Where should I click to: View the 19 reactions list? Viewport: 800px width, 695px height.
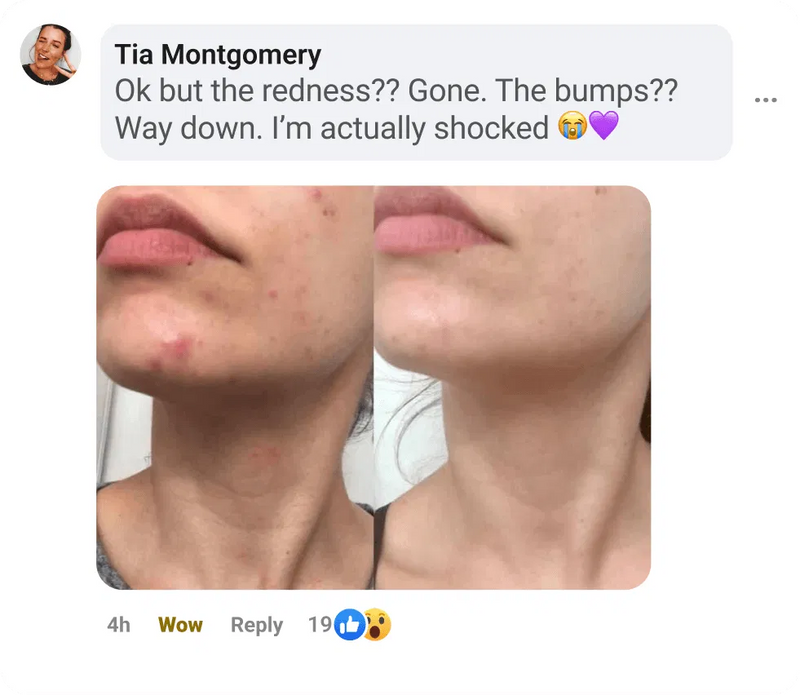pos(320,625)
